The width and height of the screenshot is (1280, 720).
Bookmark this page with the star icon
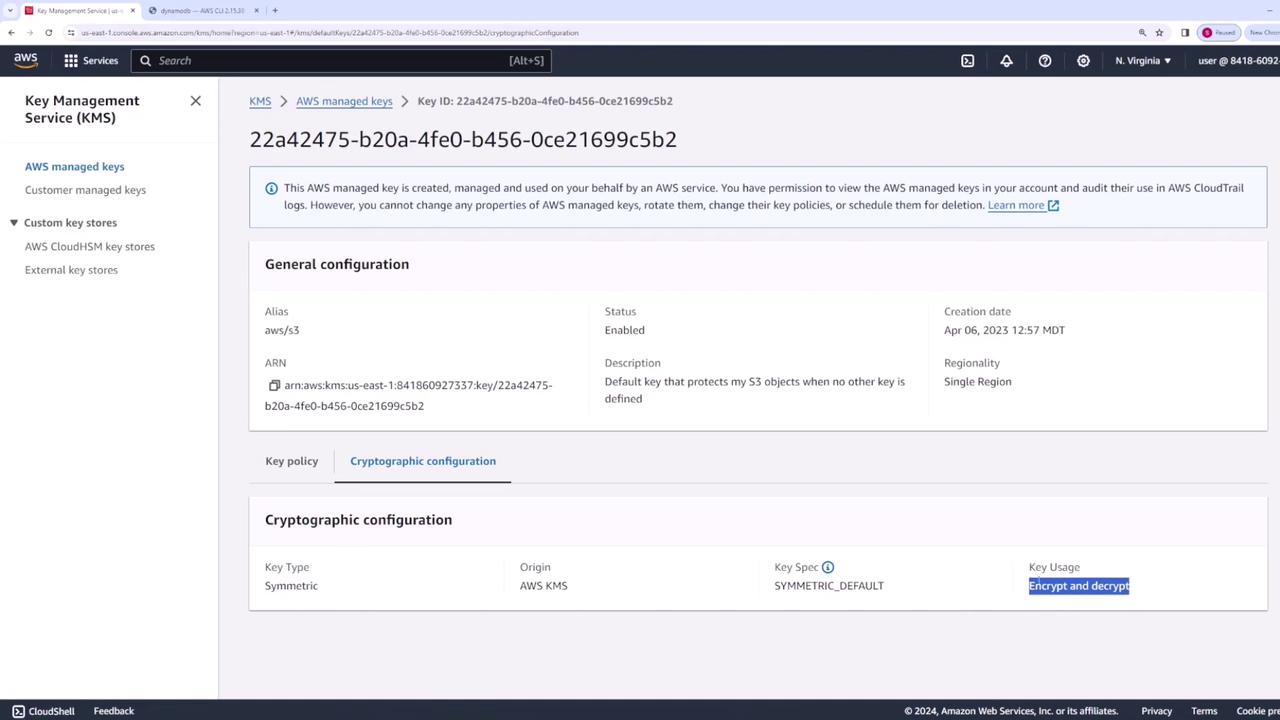point(1159,33)
